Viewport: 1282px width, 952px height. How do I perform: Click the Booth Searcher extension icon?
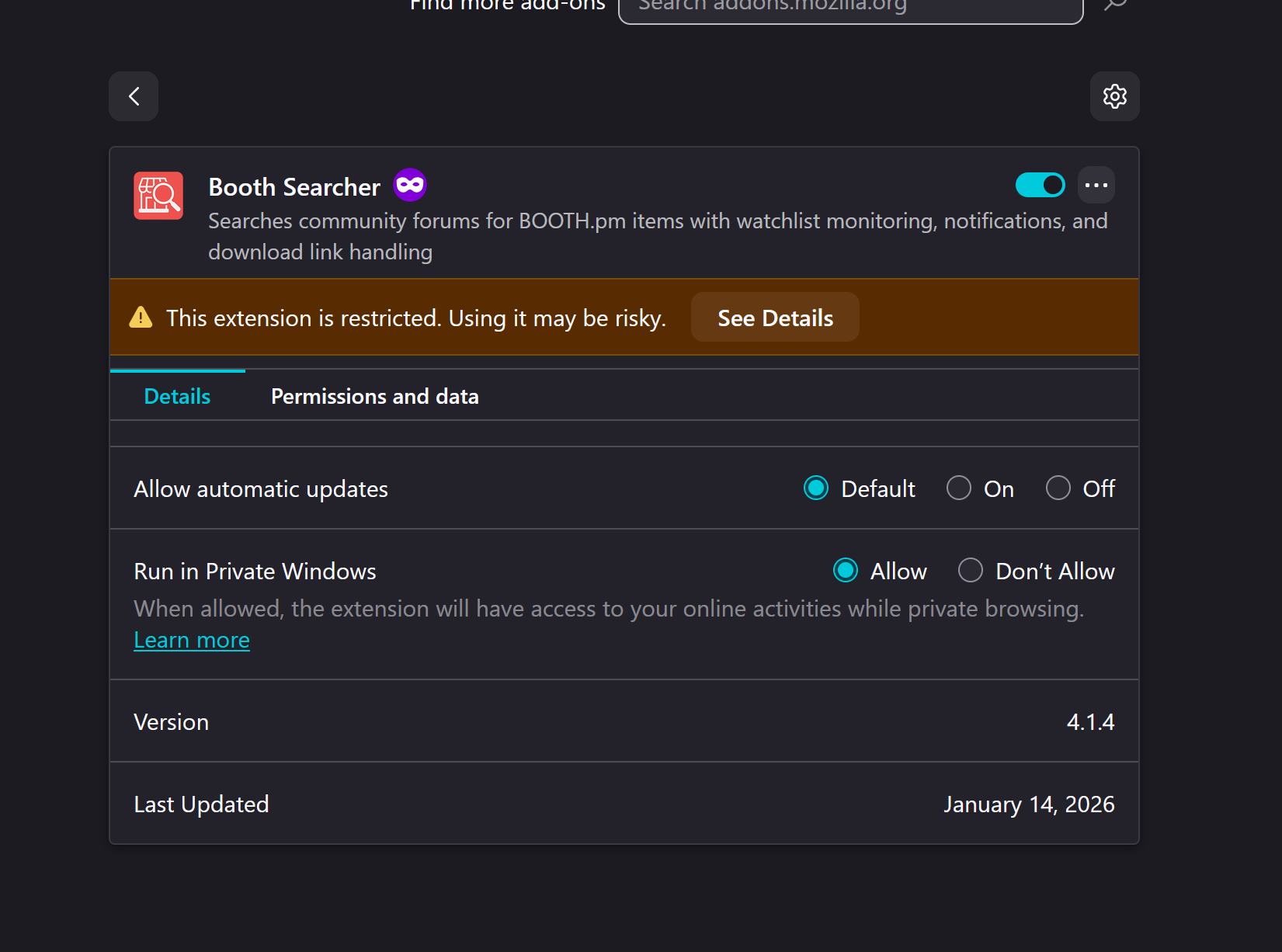[x=158, y=196]
